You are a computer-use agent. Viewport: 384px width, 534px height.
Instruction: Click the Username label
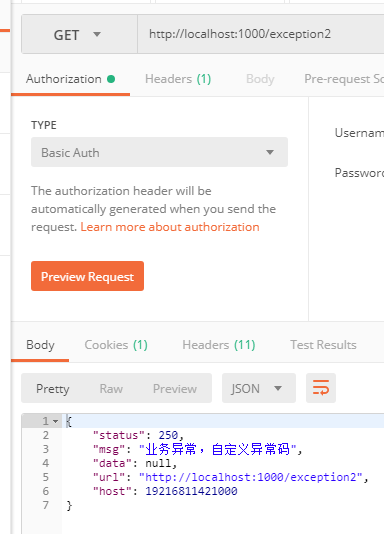[359, 132]
